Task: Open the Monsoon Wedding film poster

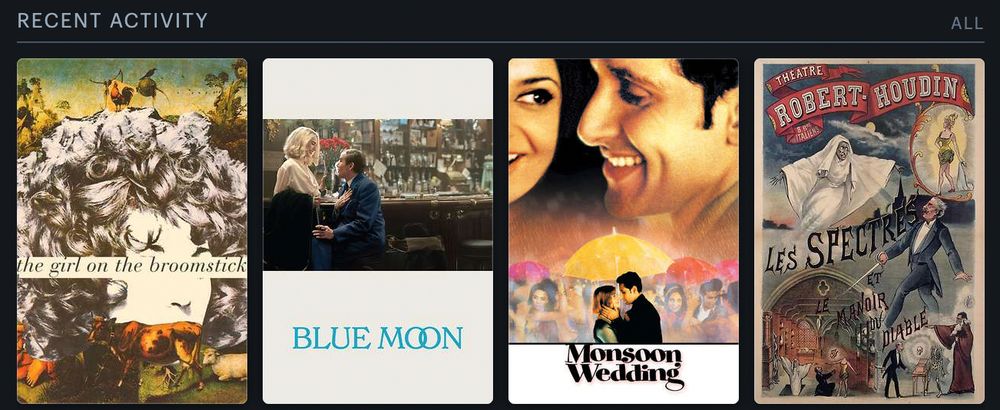Action: click(x=623, y=231)
